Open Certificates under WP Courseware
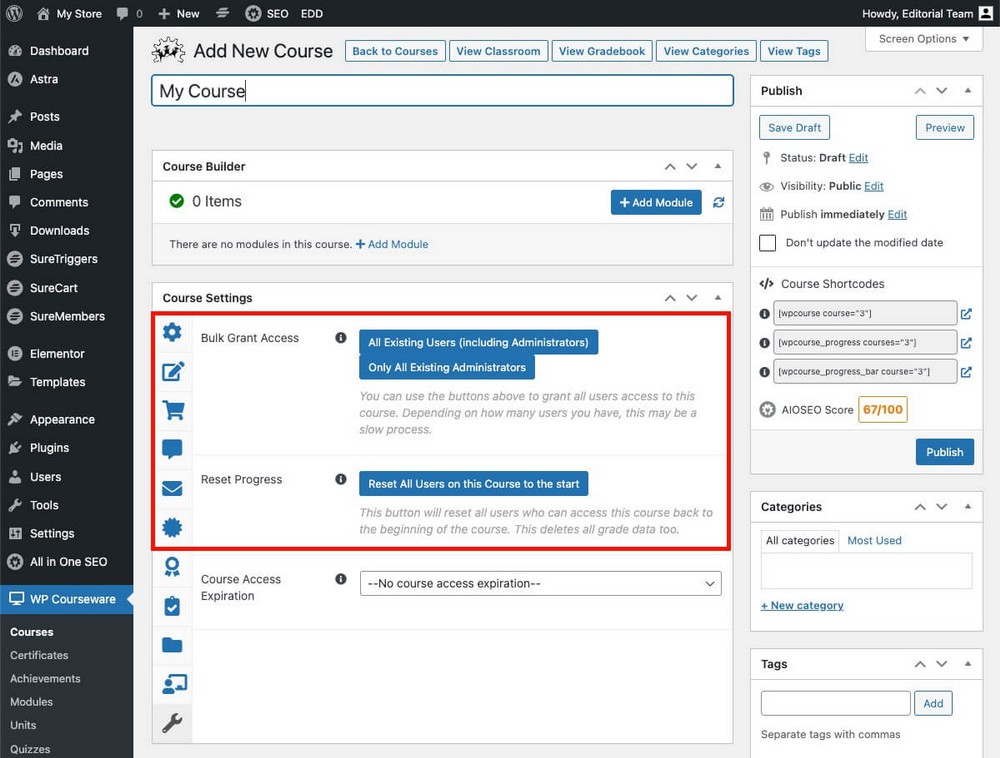Screen dimensions: 1000x758 click(x=39, y=655)
